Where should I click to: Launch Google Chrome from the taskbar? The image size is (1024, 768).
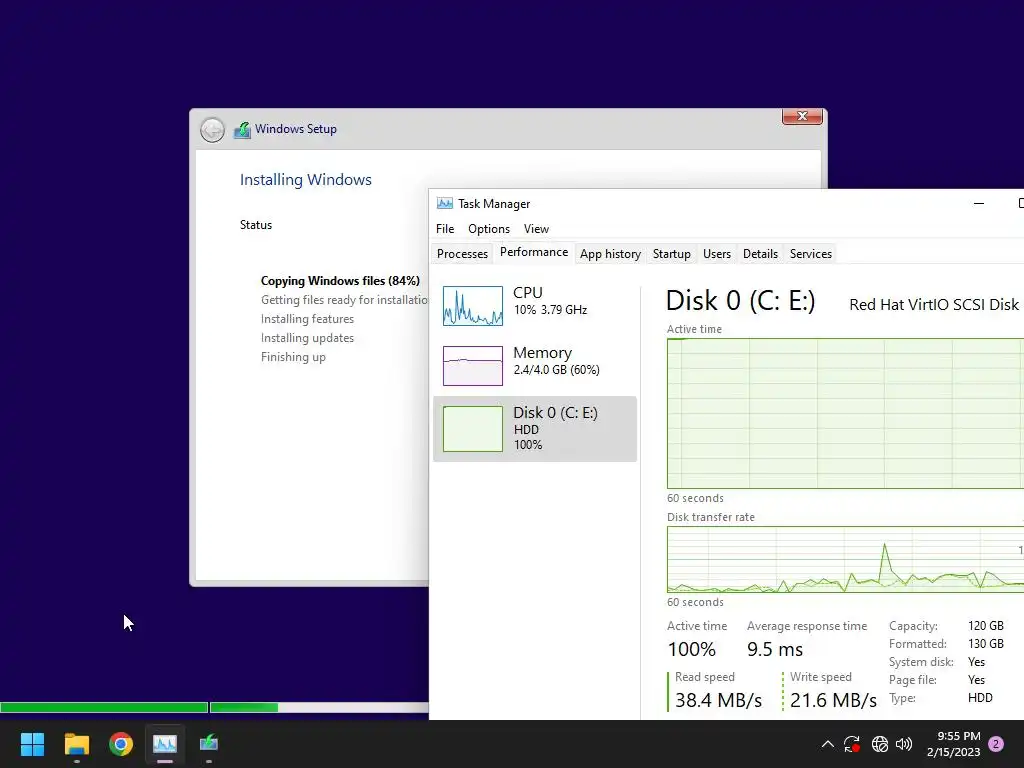click(121, 744)
